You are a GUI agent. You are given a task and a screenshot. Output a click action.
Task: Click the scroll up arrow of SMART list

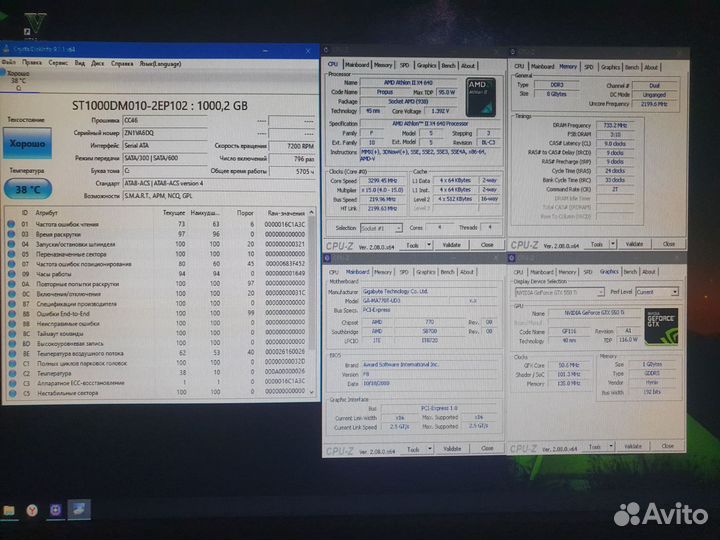click(x=312, y=212)
